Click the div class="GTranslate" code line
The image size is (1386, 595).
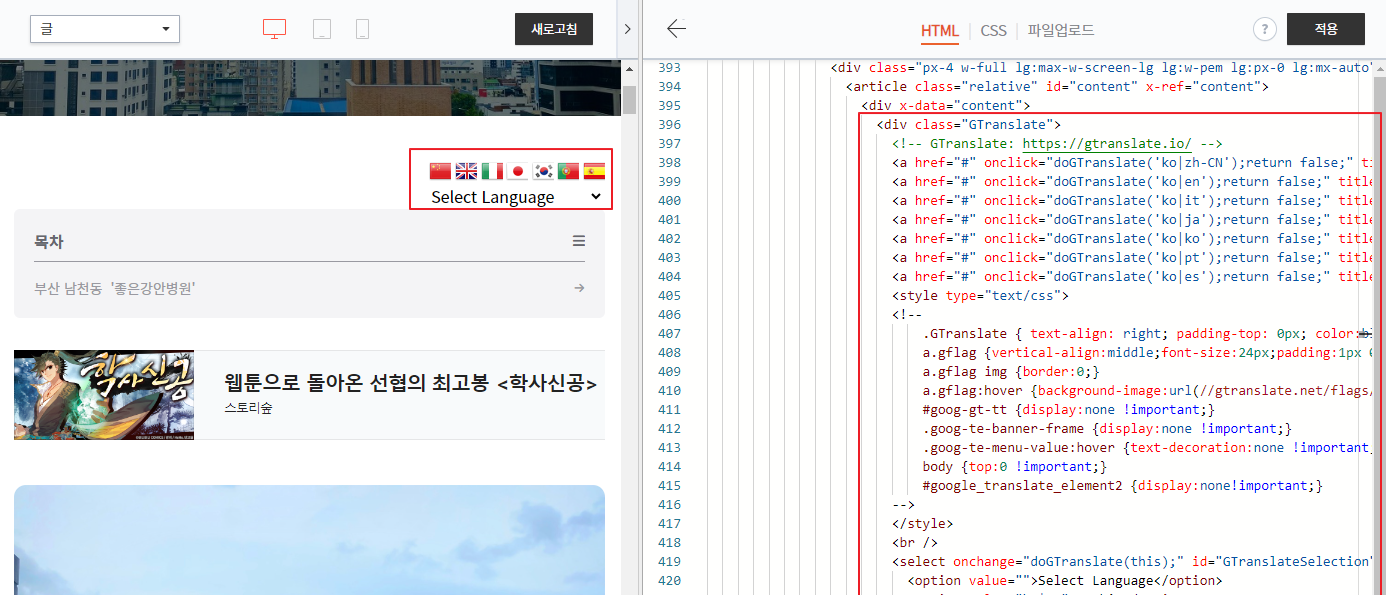[968, 125]
